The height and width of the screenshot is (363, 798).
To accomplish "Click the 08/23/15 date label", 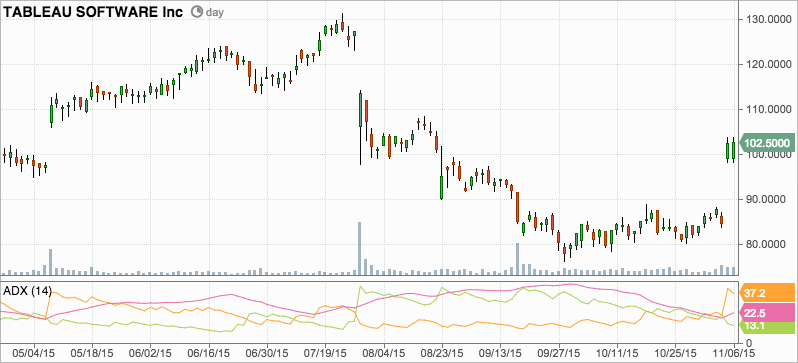I will [x=442, y=352].
